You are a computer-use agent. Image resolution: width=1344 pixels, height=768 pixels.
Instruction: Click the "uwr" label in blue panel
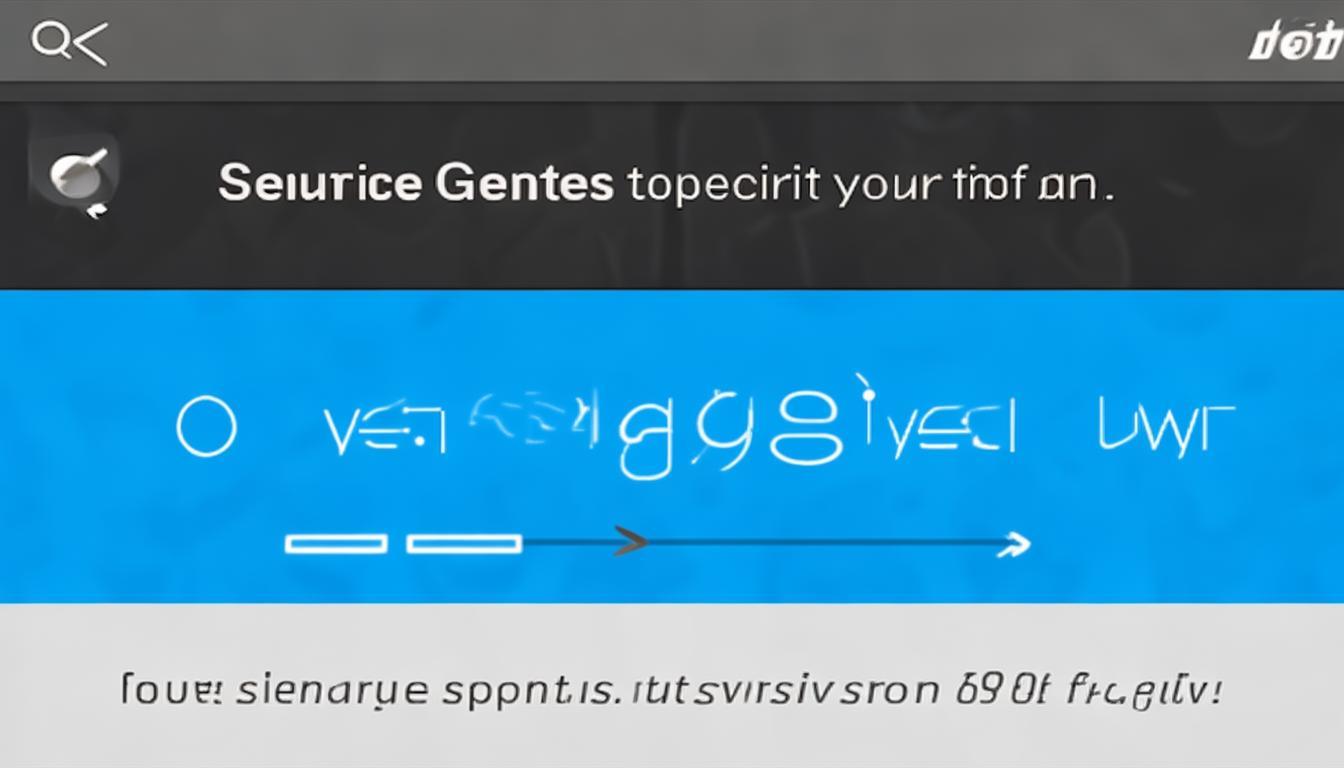[x=1166, y=428]
